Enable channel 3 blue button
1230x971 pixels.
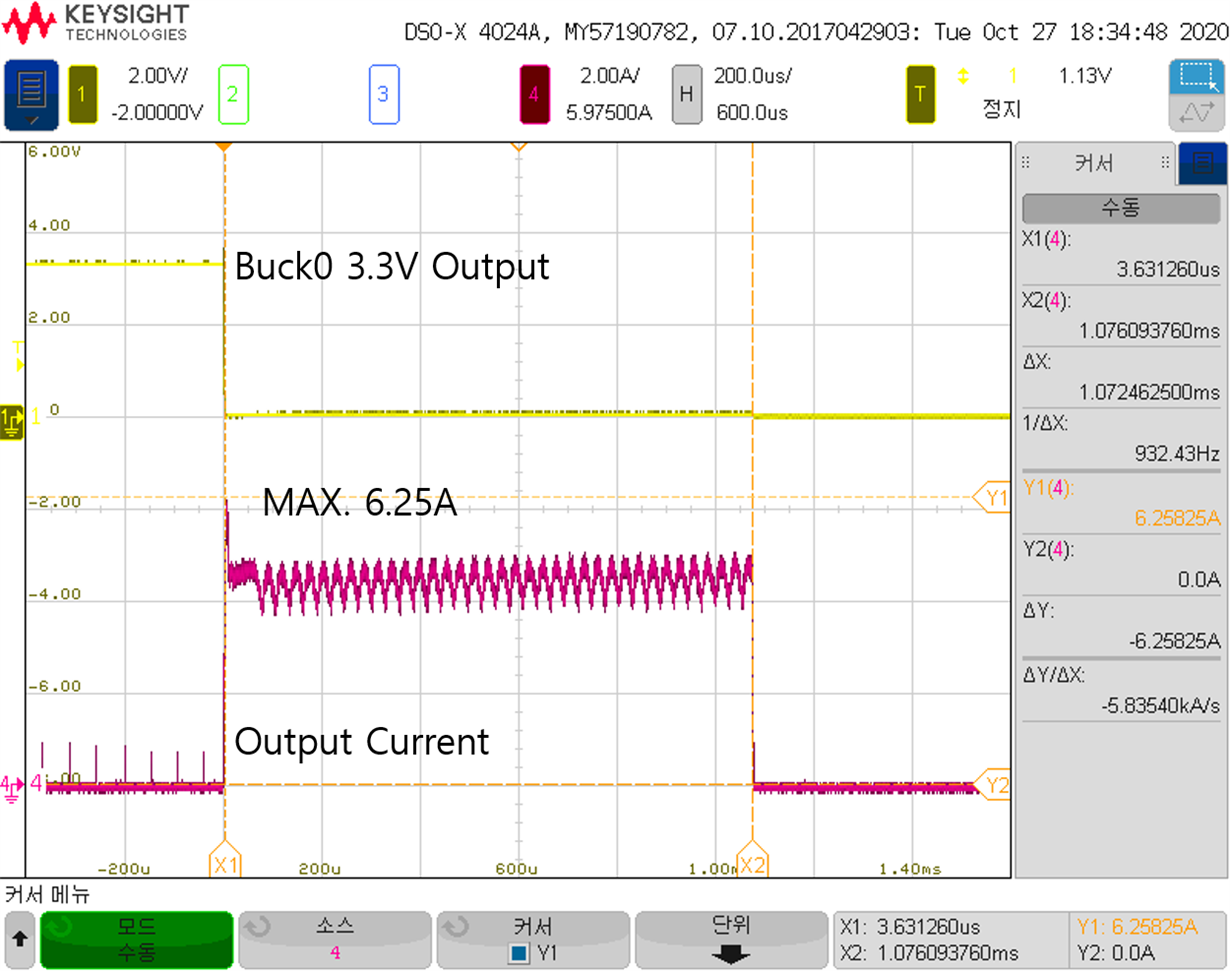[383, 95]
